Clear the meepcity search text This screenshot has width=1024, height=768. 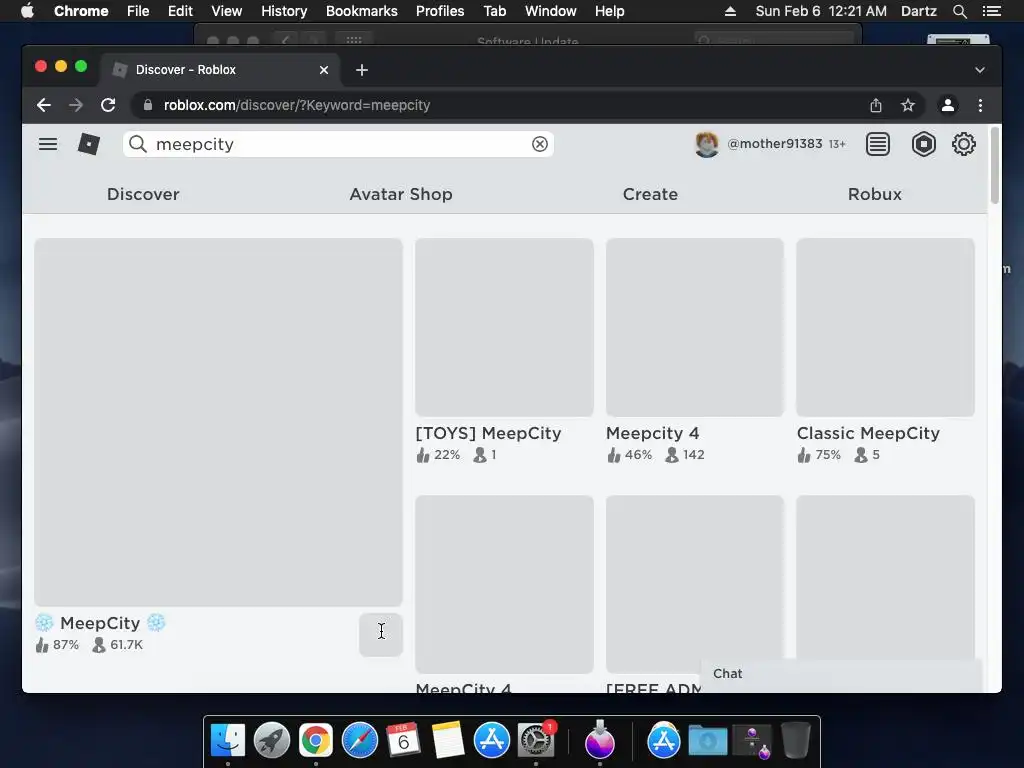click(x=539, y=144)
